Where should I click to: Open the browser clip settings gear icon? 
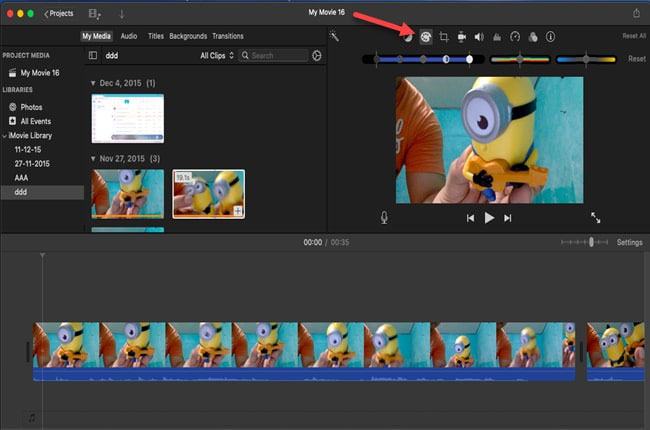click(x=317, y=56)
